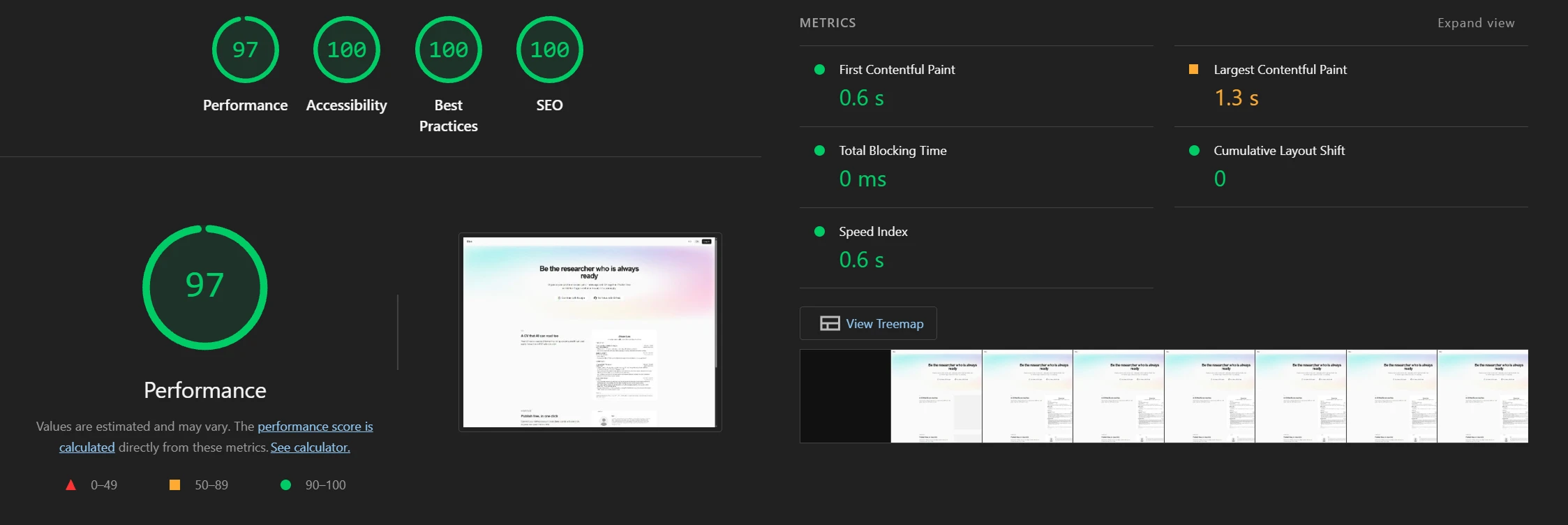The image size is (1568, 525).
Task: Open the Best Practices score gauge
Action: pos(449,50)
